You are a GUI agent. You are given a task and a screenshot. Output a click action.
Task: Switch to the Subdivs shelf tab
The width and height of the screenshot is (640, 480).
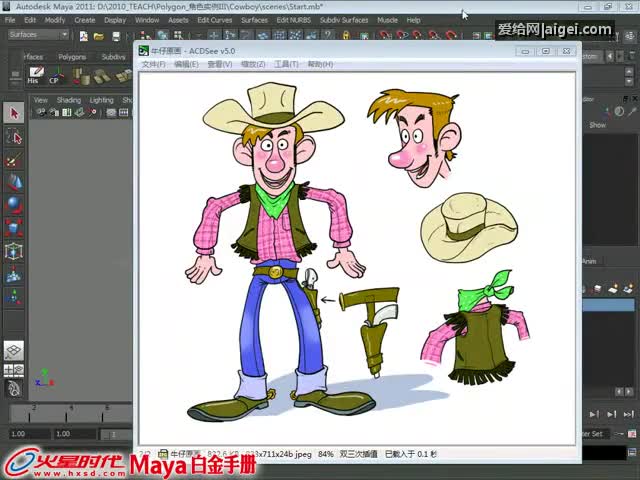[x=113, y=57]
